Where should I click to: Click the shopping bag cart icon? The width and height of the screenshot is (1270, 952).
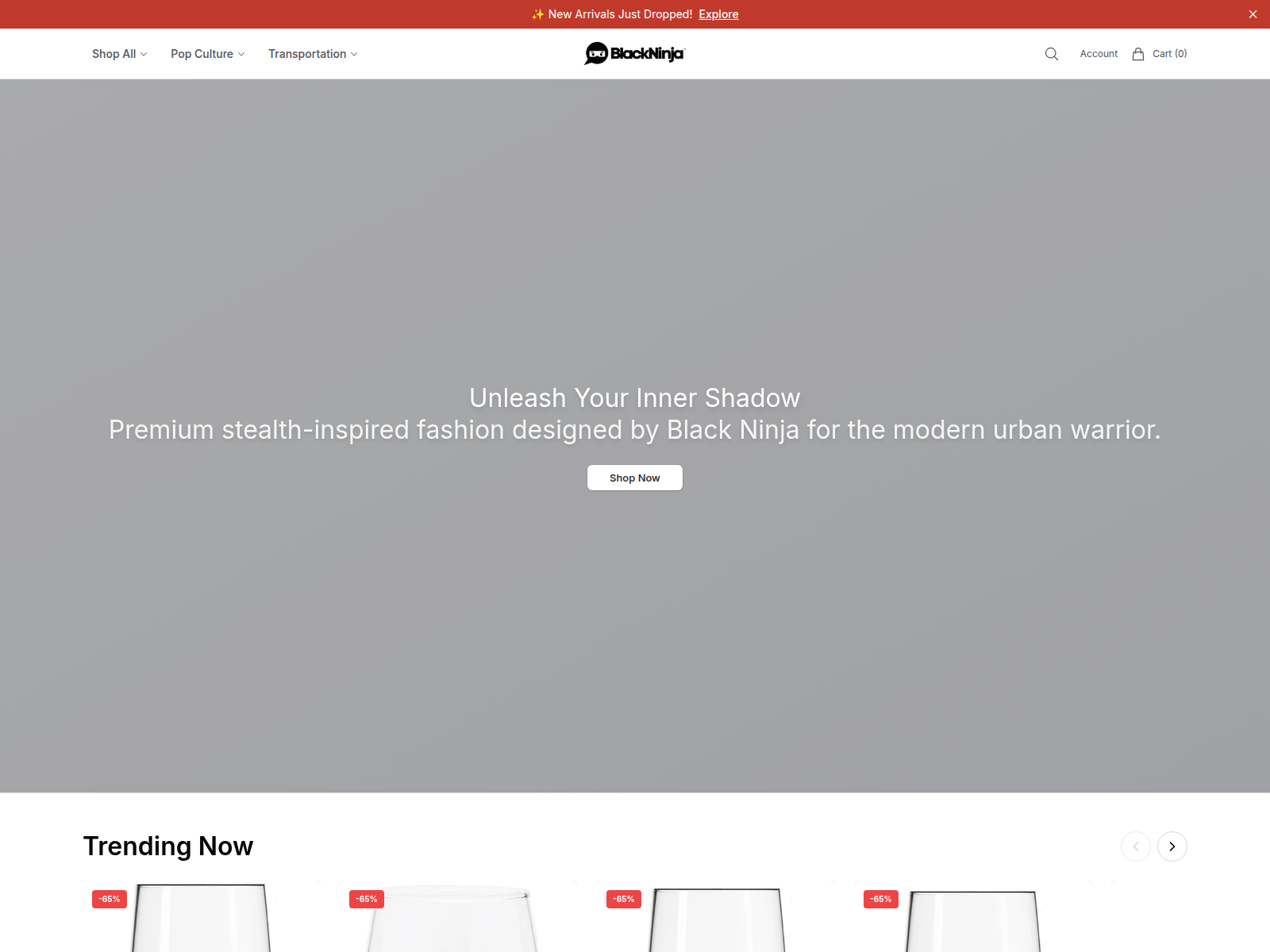[1138, 54]
